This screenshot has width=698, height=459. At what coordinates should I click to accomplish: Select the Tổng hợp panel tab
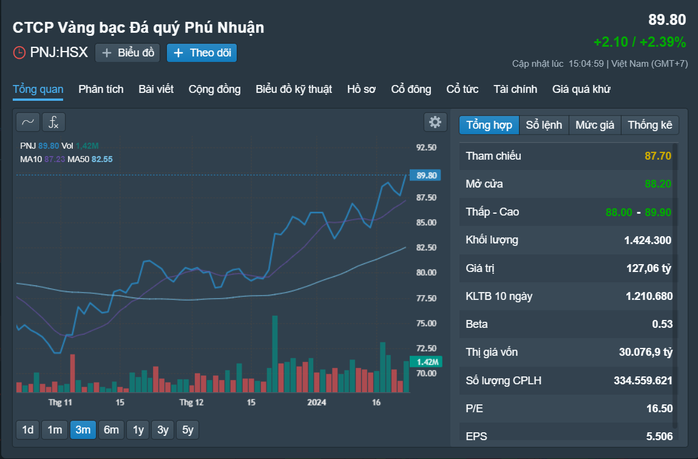coord(489,125)
